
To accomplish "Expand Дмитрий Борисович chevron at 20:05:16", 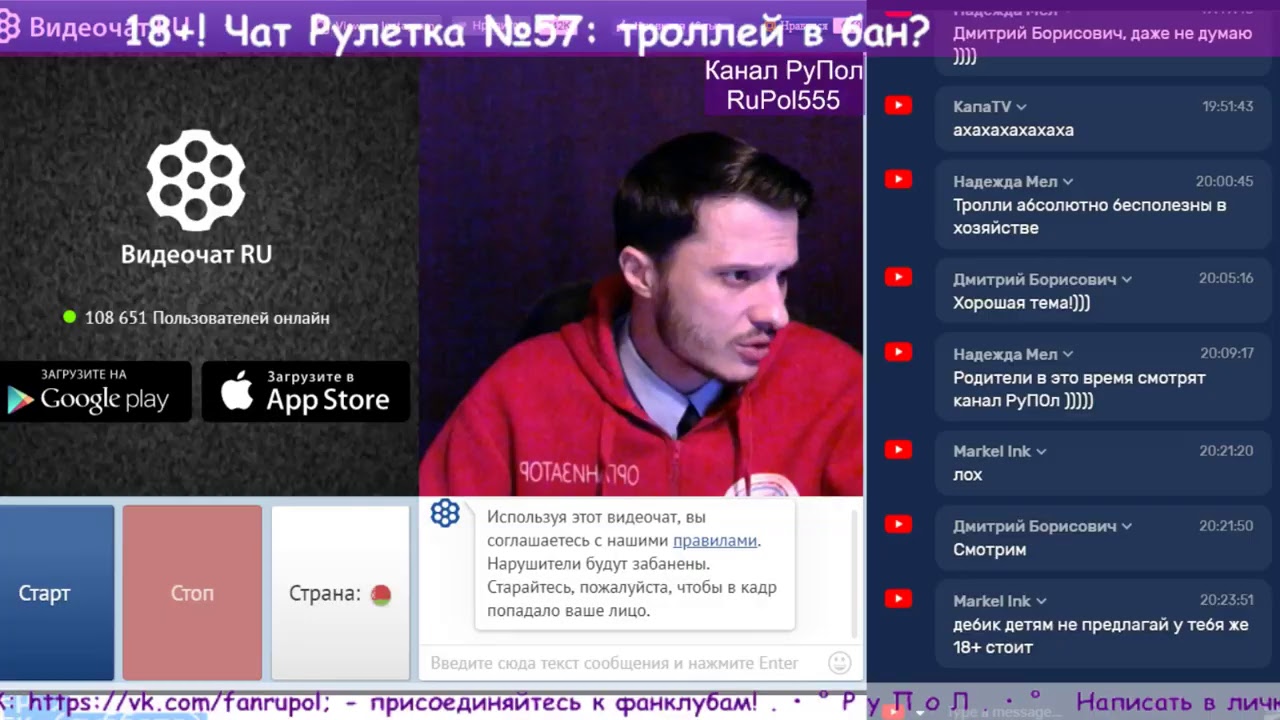I will coord(1126,279).
